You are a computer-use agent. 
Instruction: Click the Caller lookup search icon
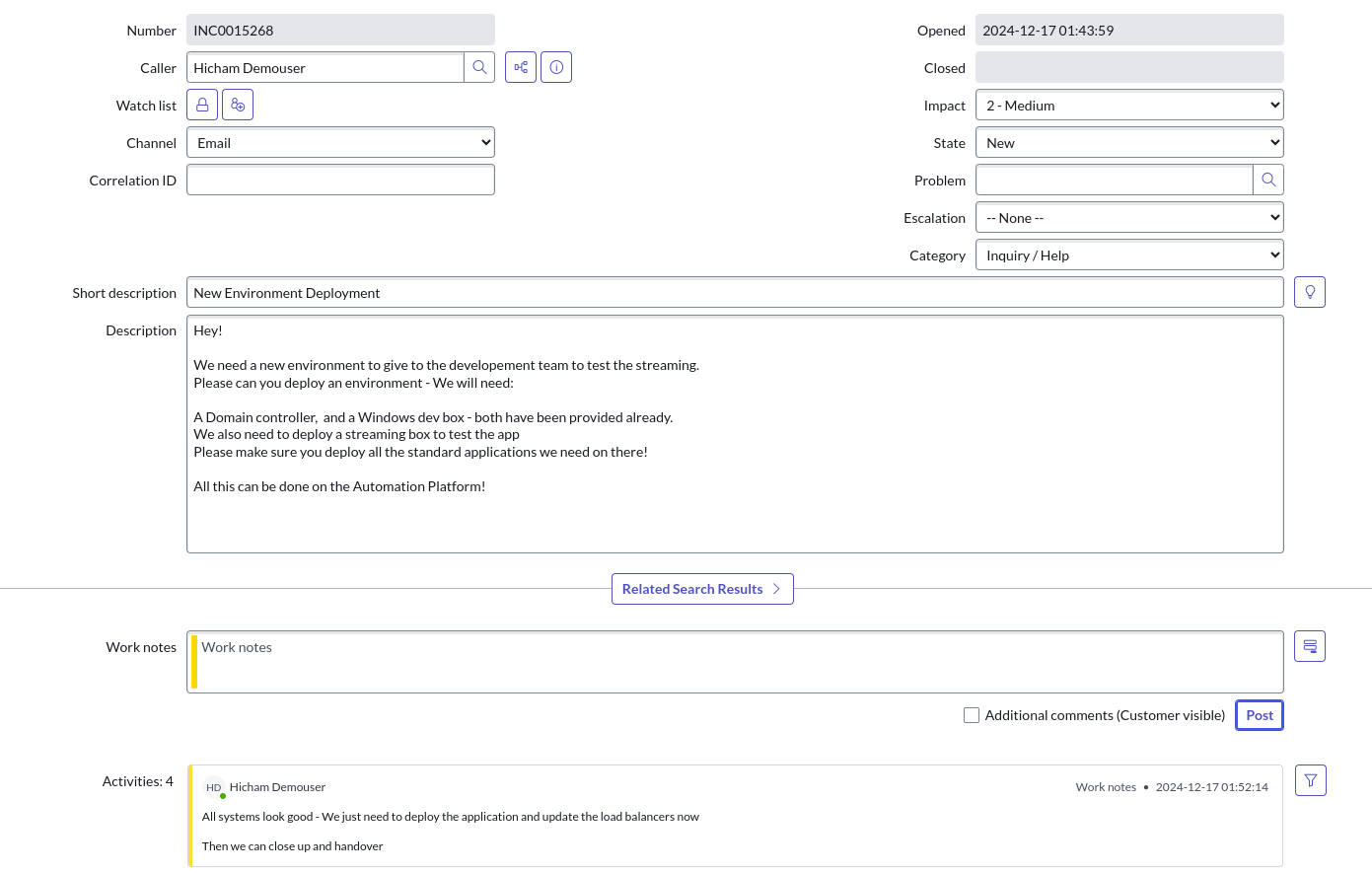pyautogui.click(x=479, y=67)
